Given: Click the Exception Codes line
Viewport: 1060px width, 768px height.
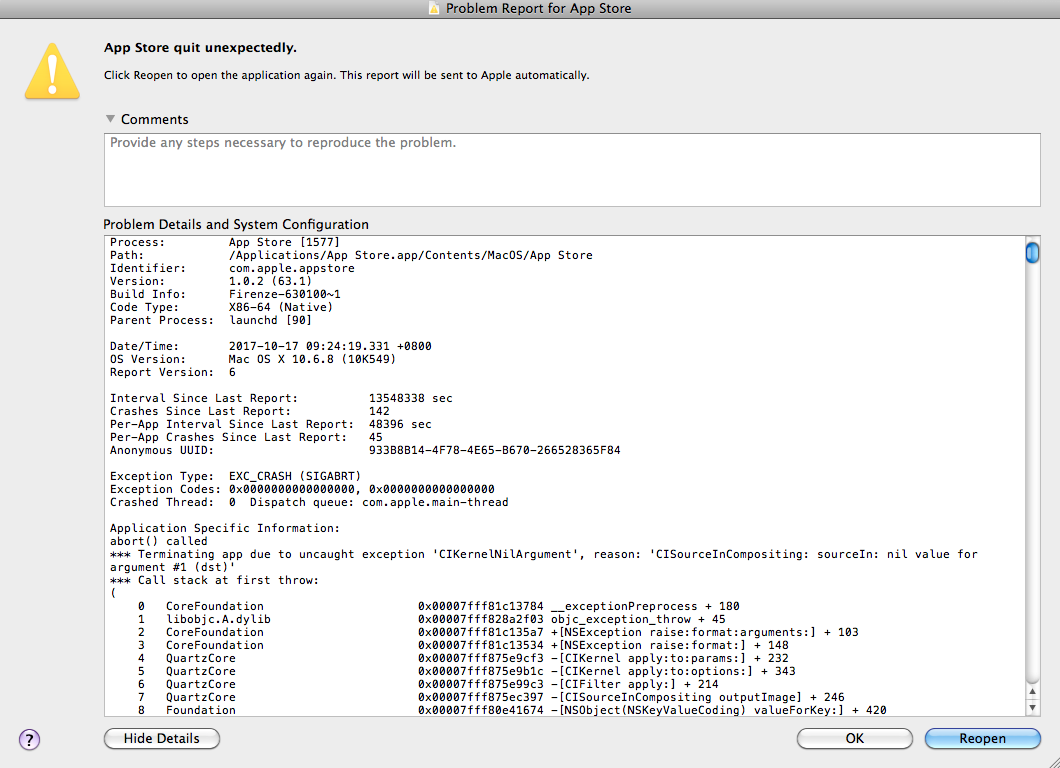Looking at the screenshot, I should click(x=302, y=489).
